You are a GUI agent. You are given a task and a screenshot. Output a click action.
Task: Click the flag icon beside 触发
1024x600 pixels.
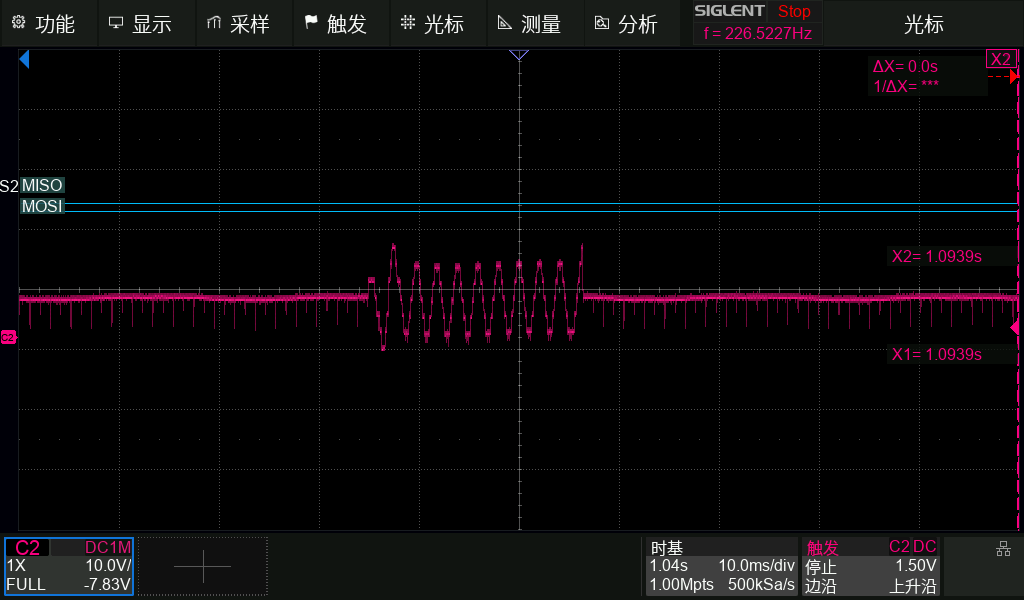311,23
